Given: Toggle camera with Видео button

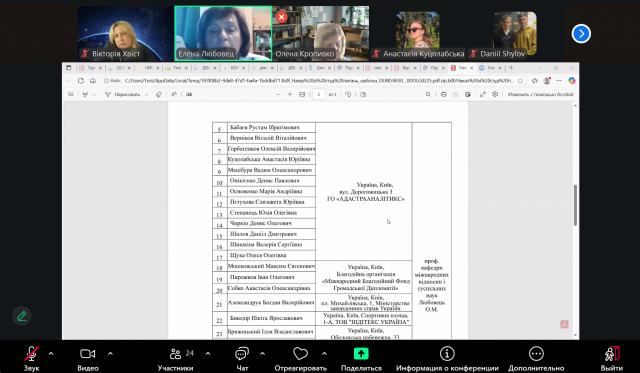Looking at the screenshot, I should click(x=88, y=358).
